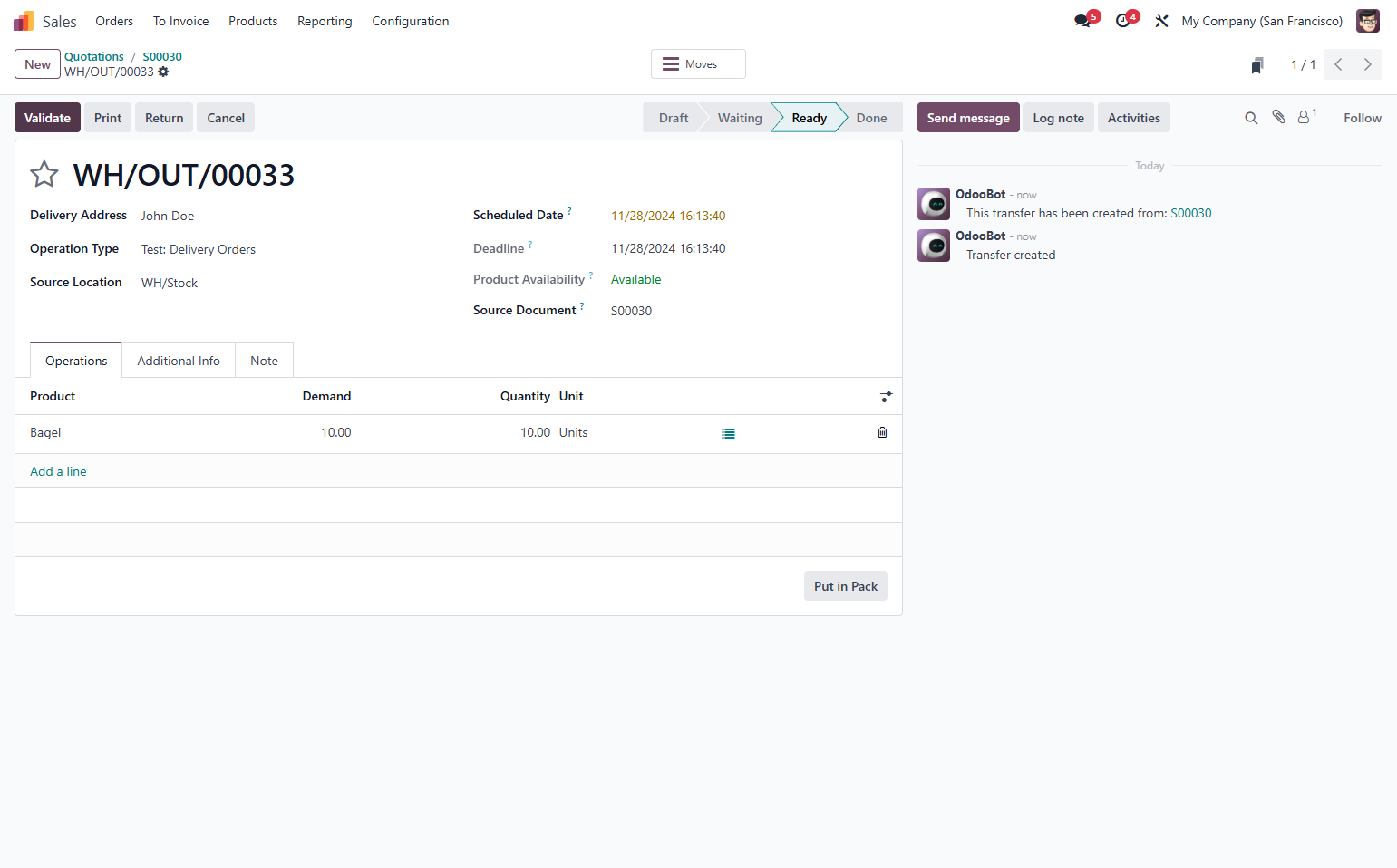Switch to the Additional Info tab
Image resolution: width=1397 pixels, height=868 pixels.
click(179, 361)
